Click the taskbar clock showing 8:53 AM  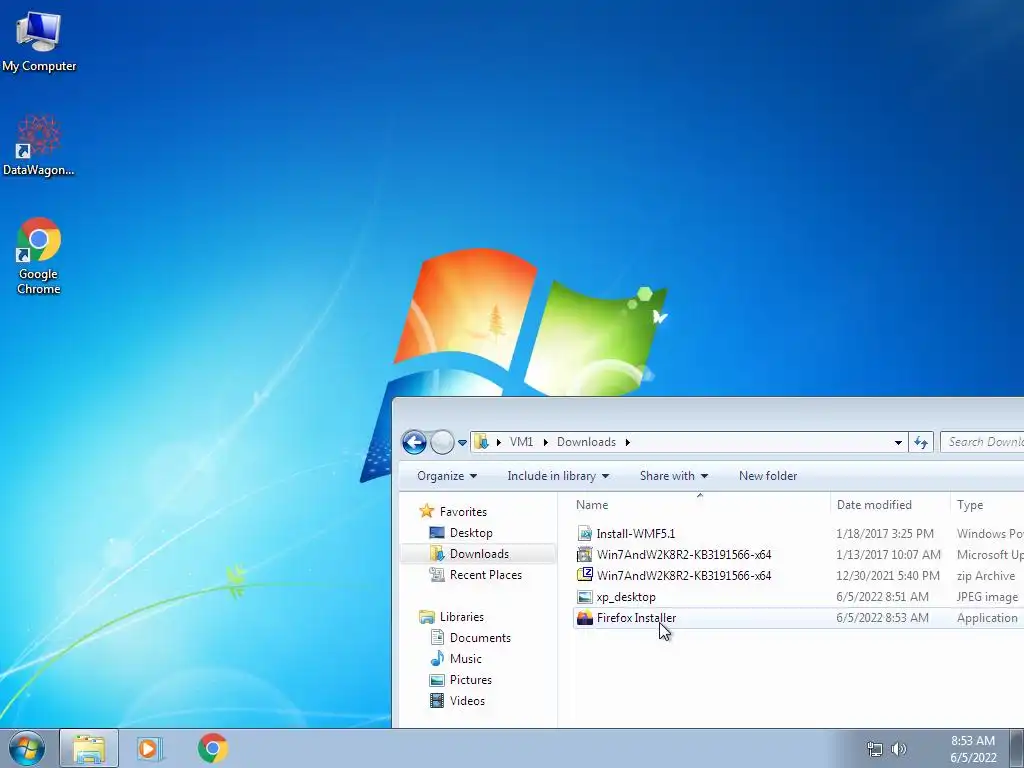(x=973, y=749)
